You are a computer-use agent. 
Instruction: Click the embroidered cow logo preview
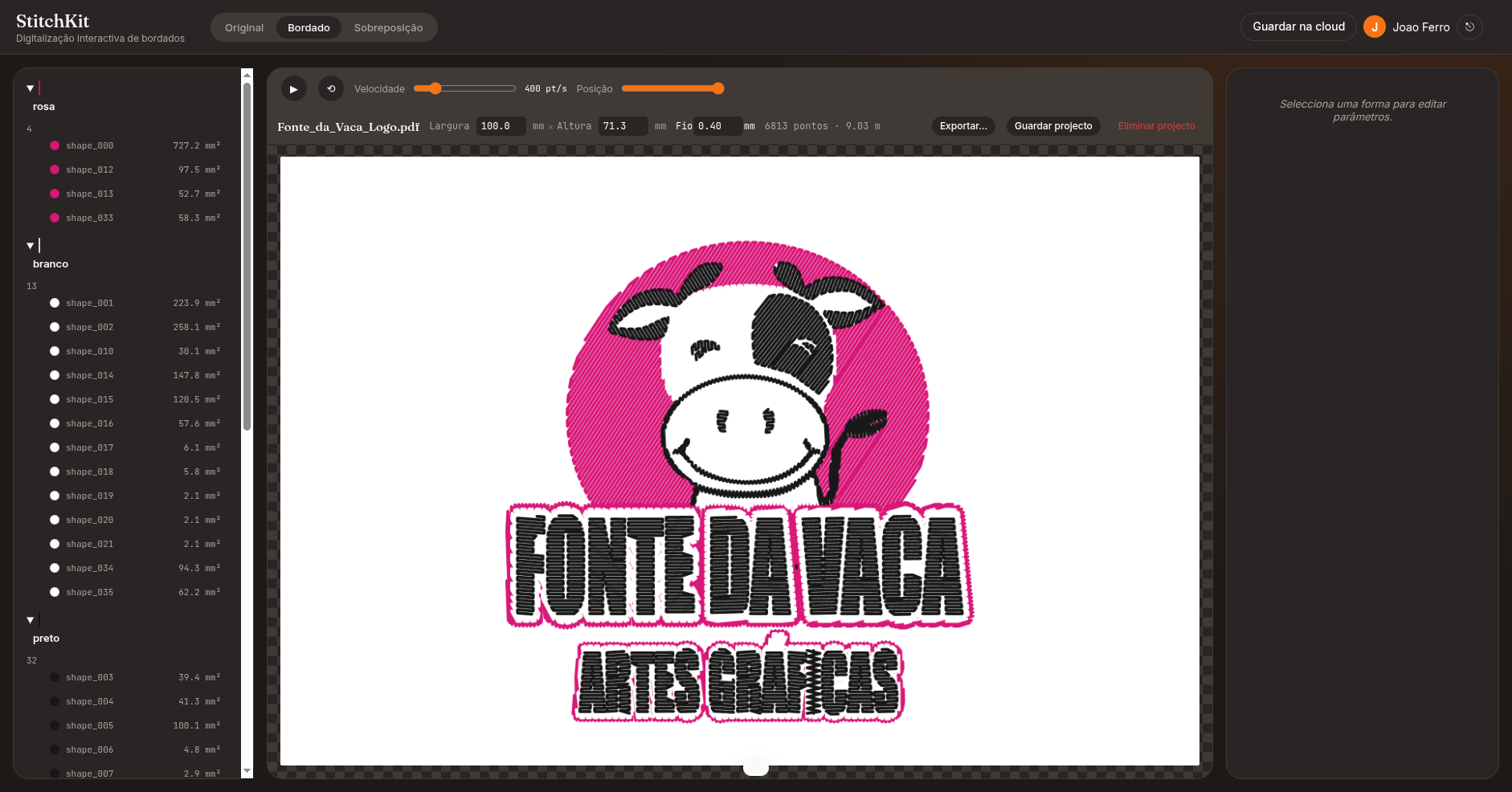point(740,481)
